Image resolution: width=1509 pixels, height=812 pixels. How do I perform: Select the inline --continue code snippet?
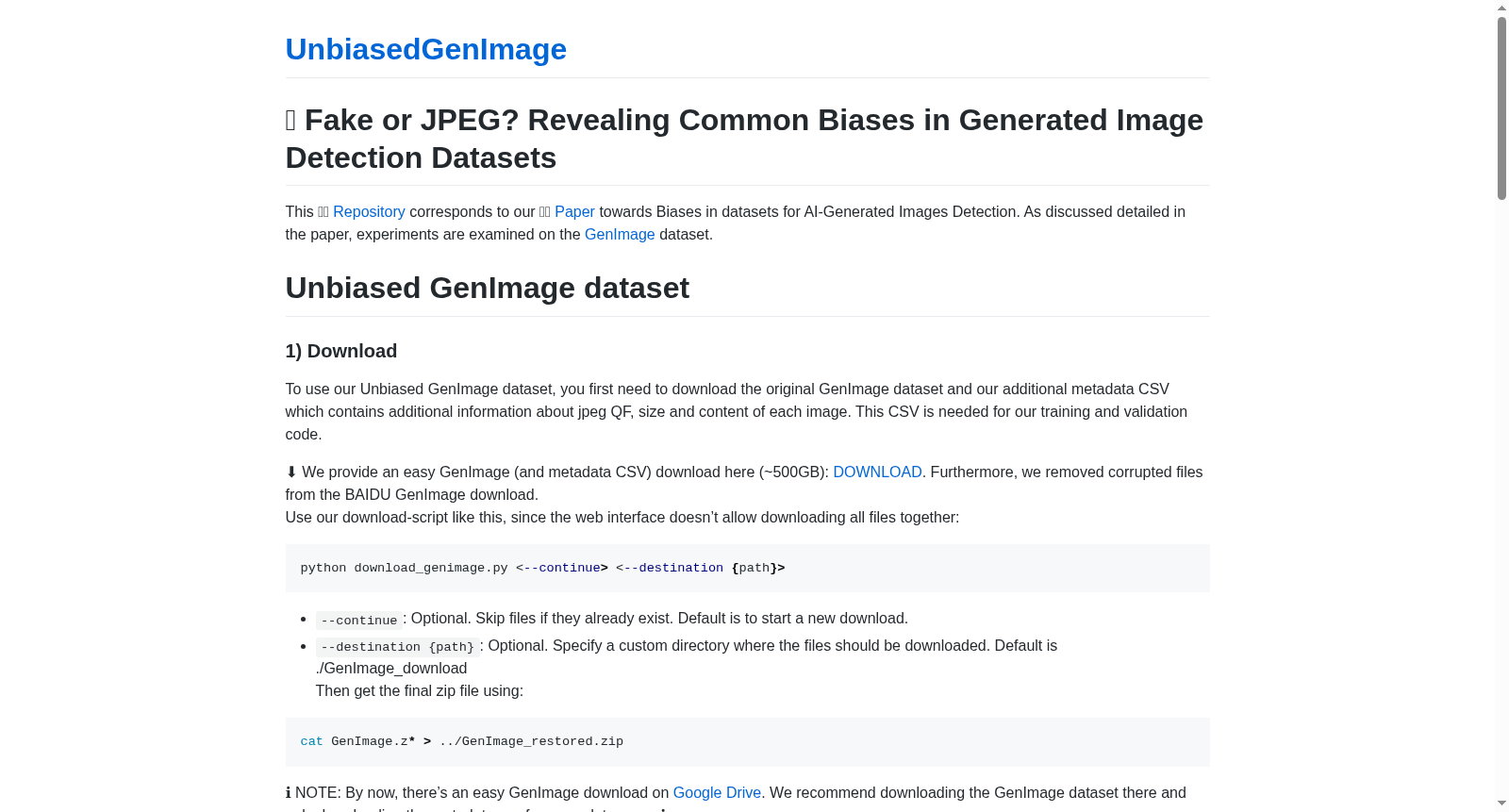359,621
